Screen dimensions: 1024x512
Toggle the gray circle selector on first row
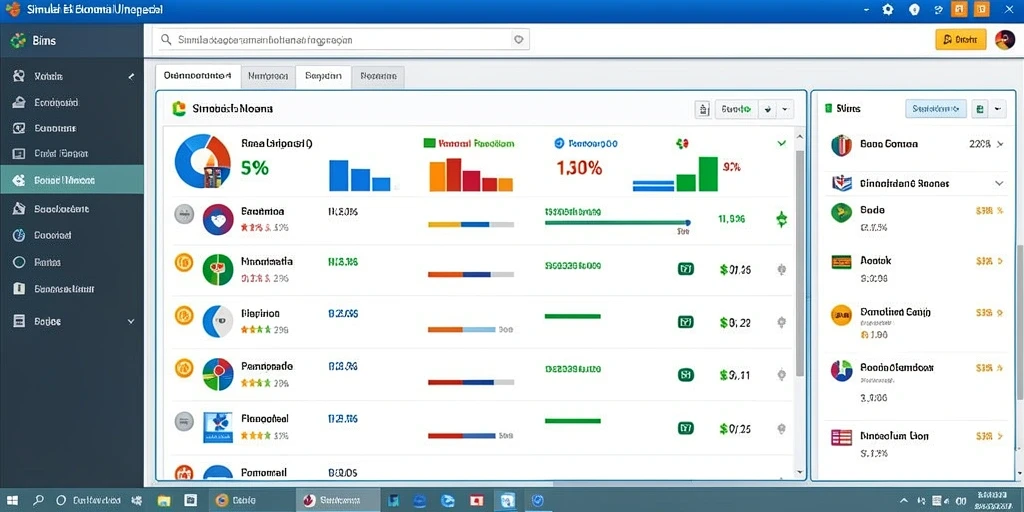click(184, 214)
